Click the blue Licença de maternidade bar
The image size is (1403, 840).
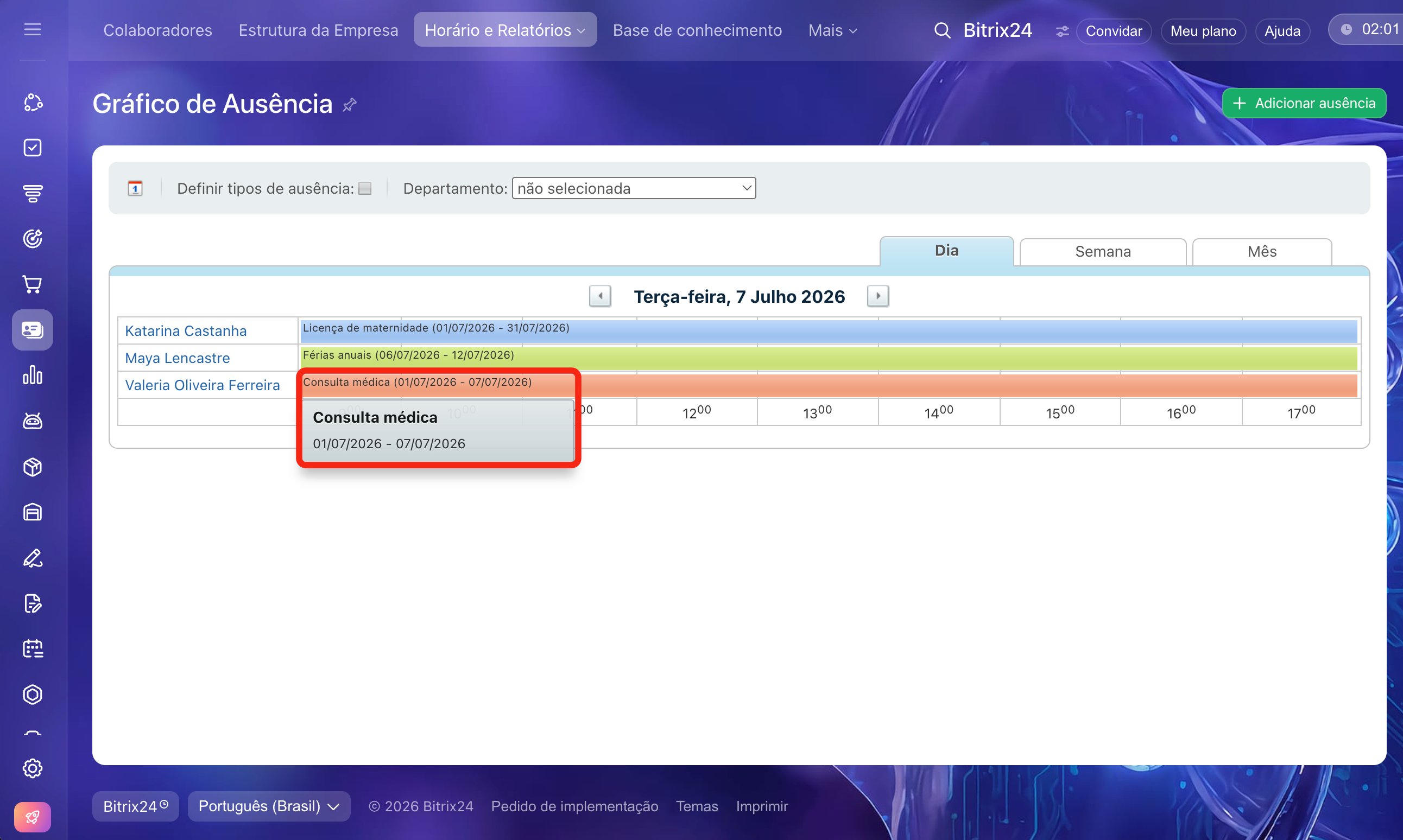pos(829,330)
